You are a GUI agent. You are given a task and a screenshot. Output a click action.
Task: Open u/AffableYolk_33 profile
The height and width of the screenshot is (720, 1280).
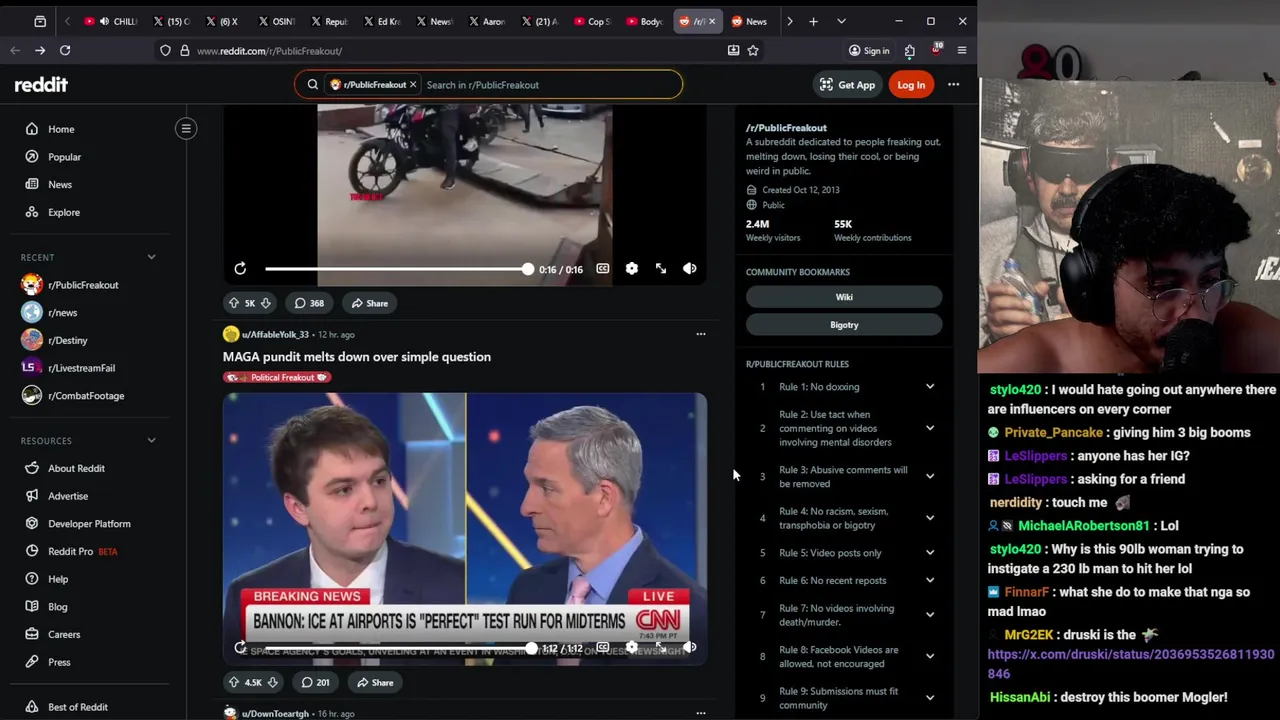275,334
